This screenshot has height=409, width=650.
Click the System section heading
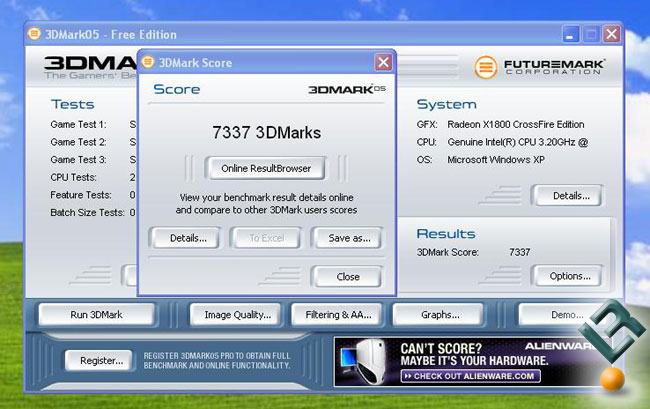[x=446, y=104]
